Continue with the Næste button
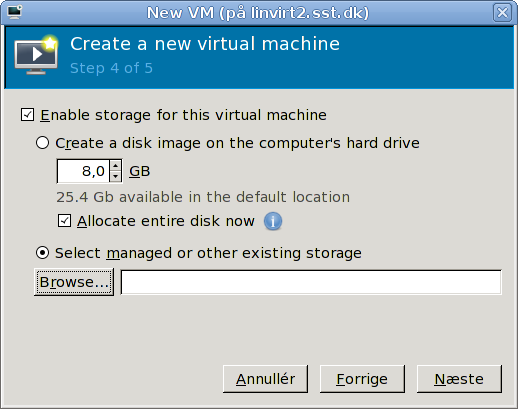 point(459,379)
